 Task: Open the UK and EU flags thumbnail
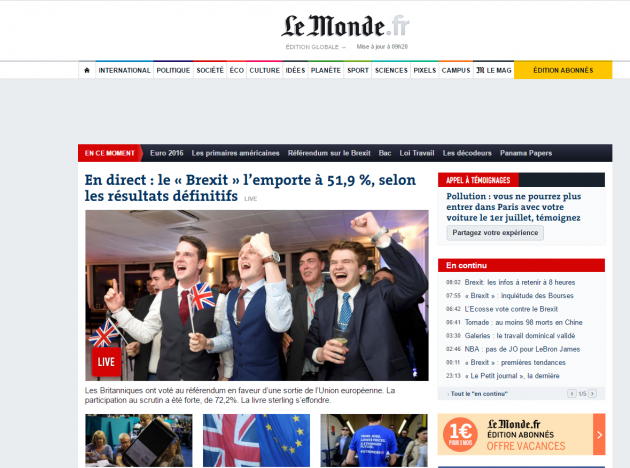[256, 440]
